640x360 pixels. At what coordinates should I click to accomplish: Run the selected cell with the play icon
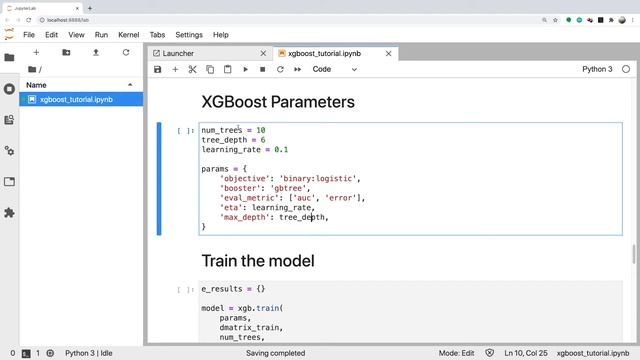245,69
